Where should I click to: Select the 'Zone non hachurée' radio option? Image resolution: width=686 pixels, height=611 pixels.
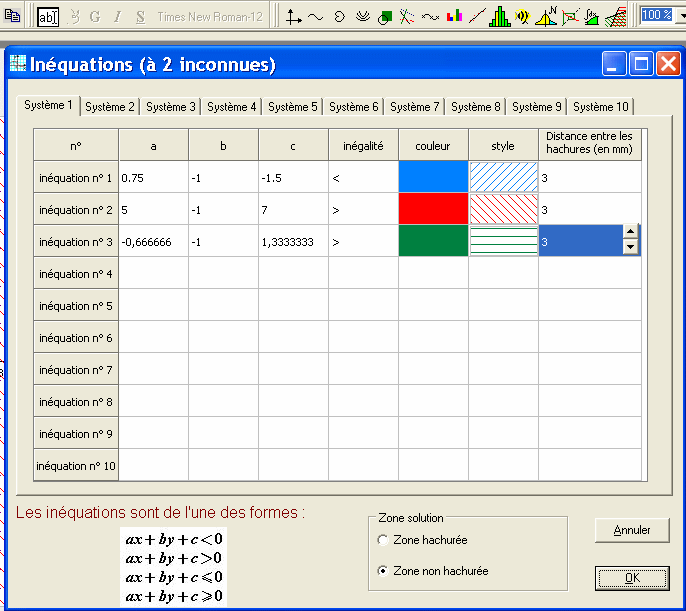[x=383, y=571]
